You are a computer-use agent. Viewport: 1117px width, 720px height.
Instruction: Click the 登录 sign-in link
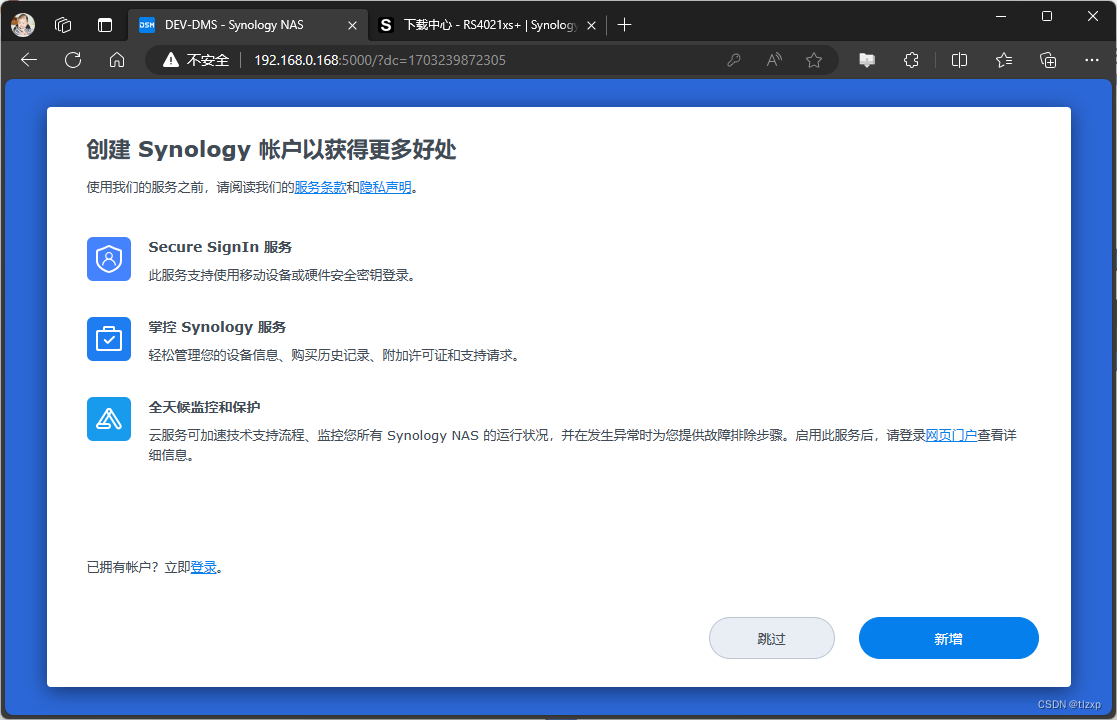tap(203, 568)
